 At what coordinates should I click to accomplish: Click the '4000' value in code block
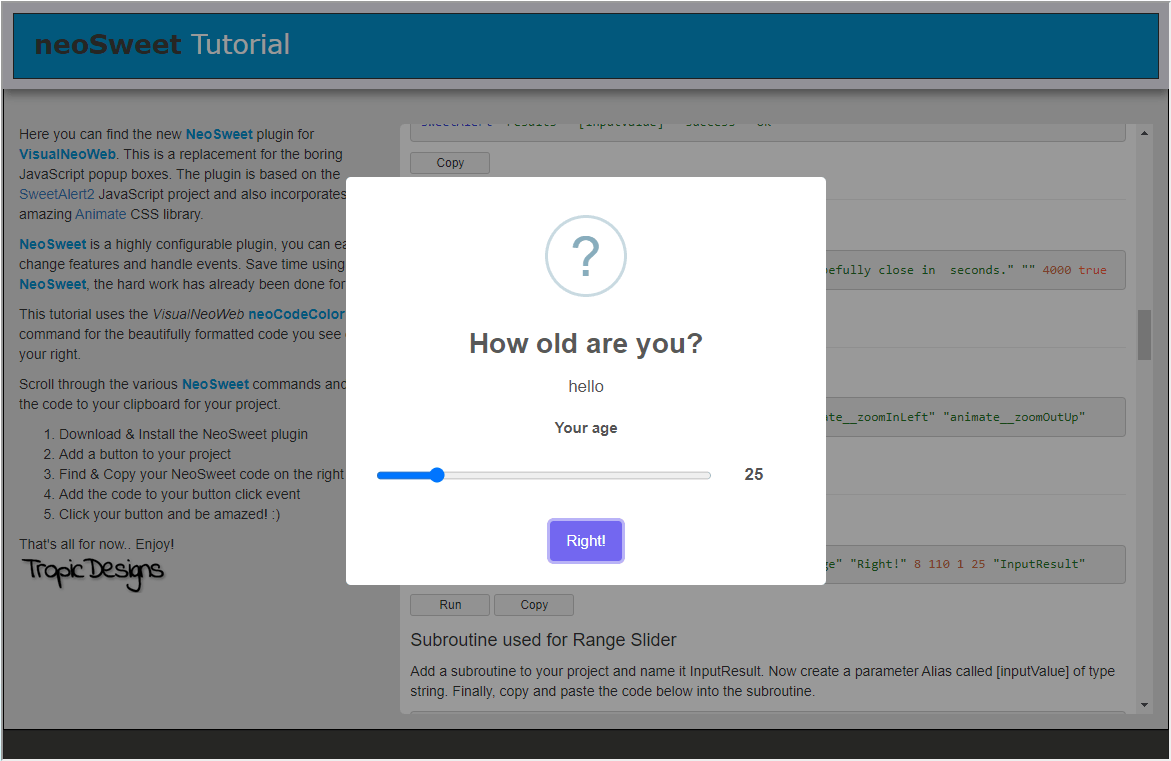tap(1057, 270)
